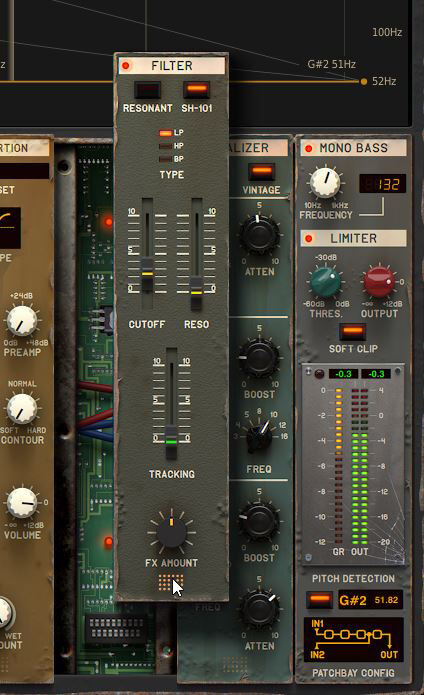Viewport: 424px width, 695px height.
Task: Click the green Limiter Thres. knob
Action: point(326,281)
